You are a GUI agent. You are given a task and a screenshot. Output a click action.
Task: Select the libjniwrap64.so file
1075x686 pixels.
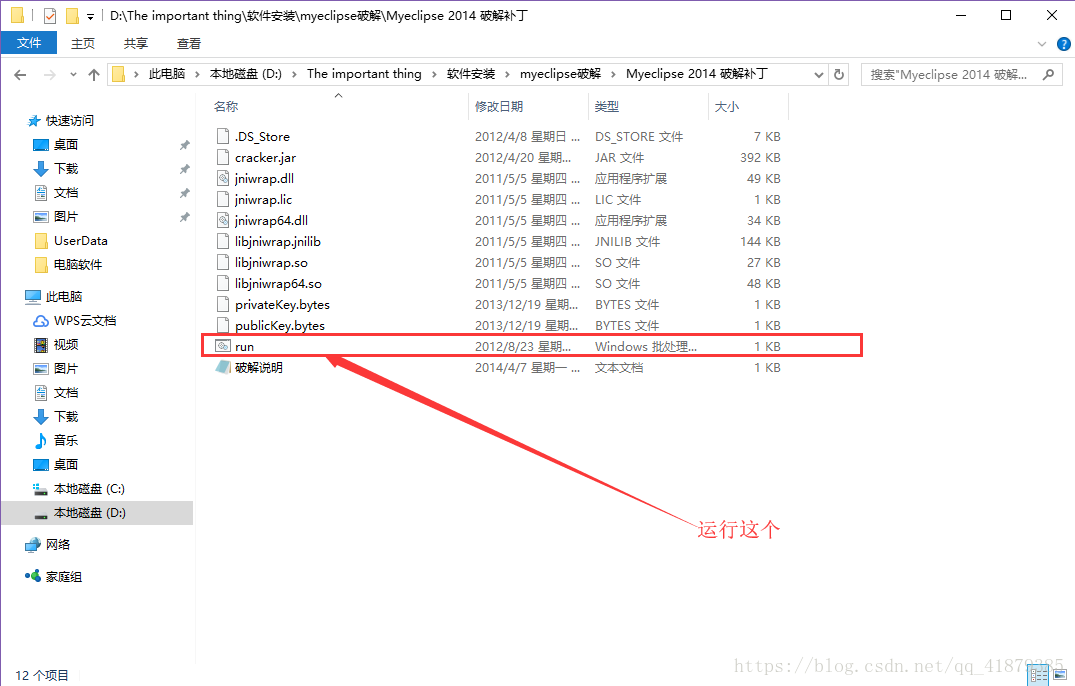[278, 284]
